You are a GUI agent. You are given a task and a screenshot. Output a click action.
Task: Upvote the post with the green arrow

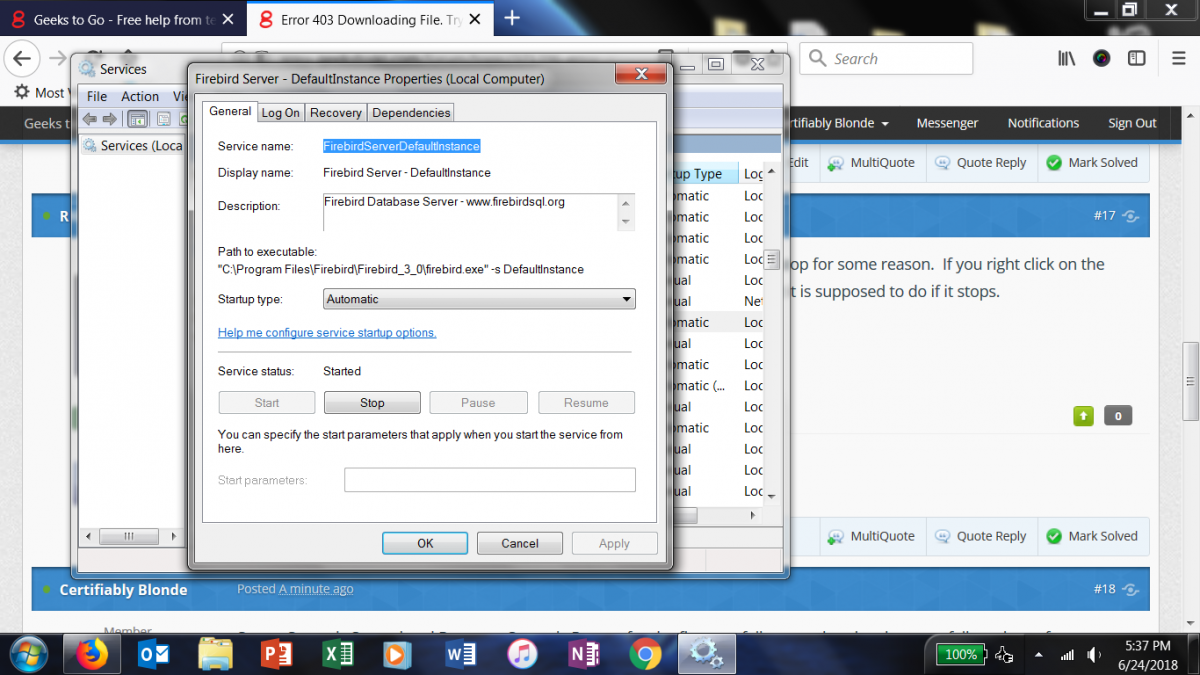click(x=1083, y=416)
